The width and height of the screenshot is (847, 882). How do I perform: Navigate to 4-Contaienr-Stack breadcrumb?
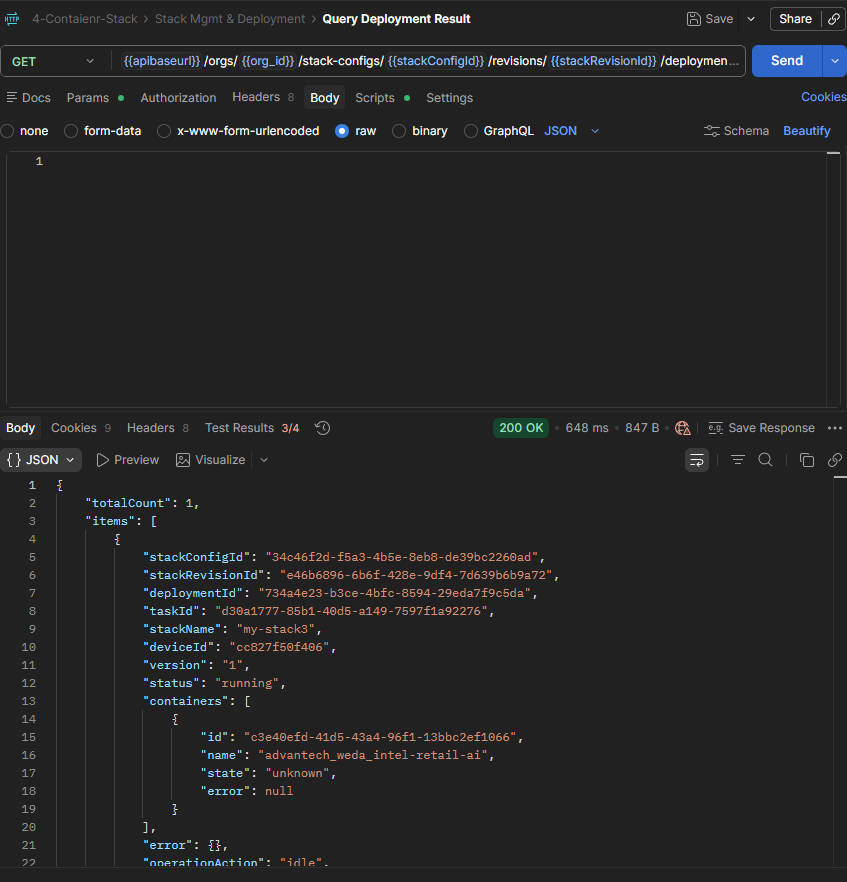(84, 19)
